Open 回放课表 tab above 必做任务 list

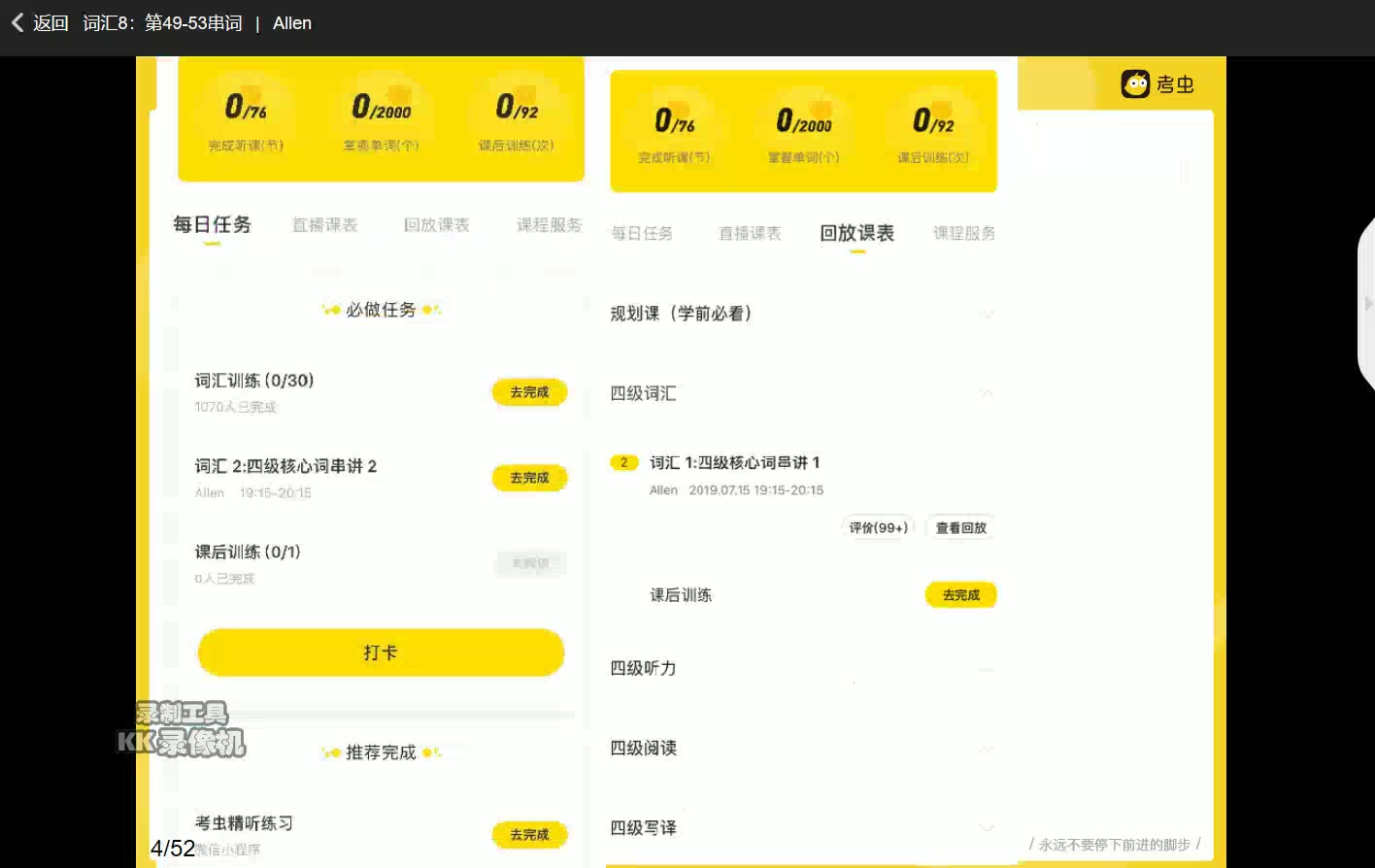pyautogui.click(x=437, y=225)
